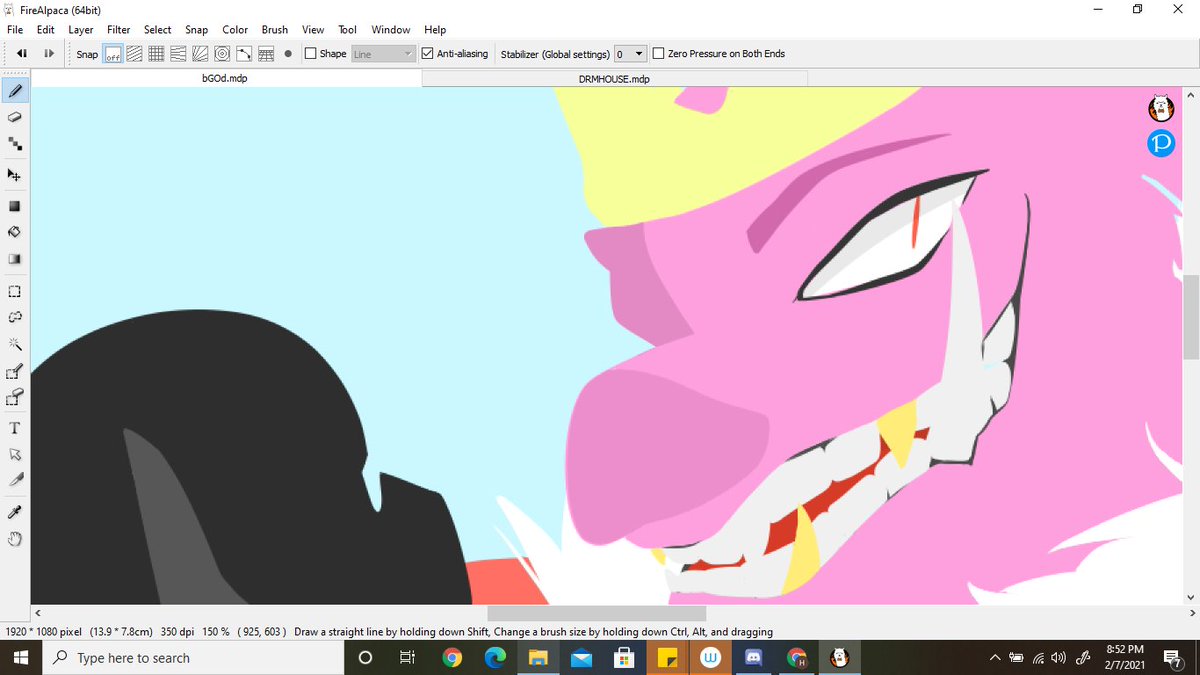Image resolution: width=1200 pixels, height=675 pixels.
Task: Toggle the Shape checkbox
Action: (310, 54)
